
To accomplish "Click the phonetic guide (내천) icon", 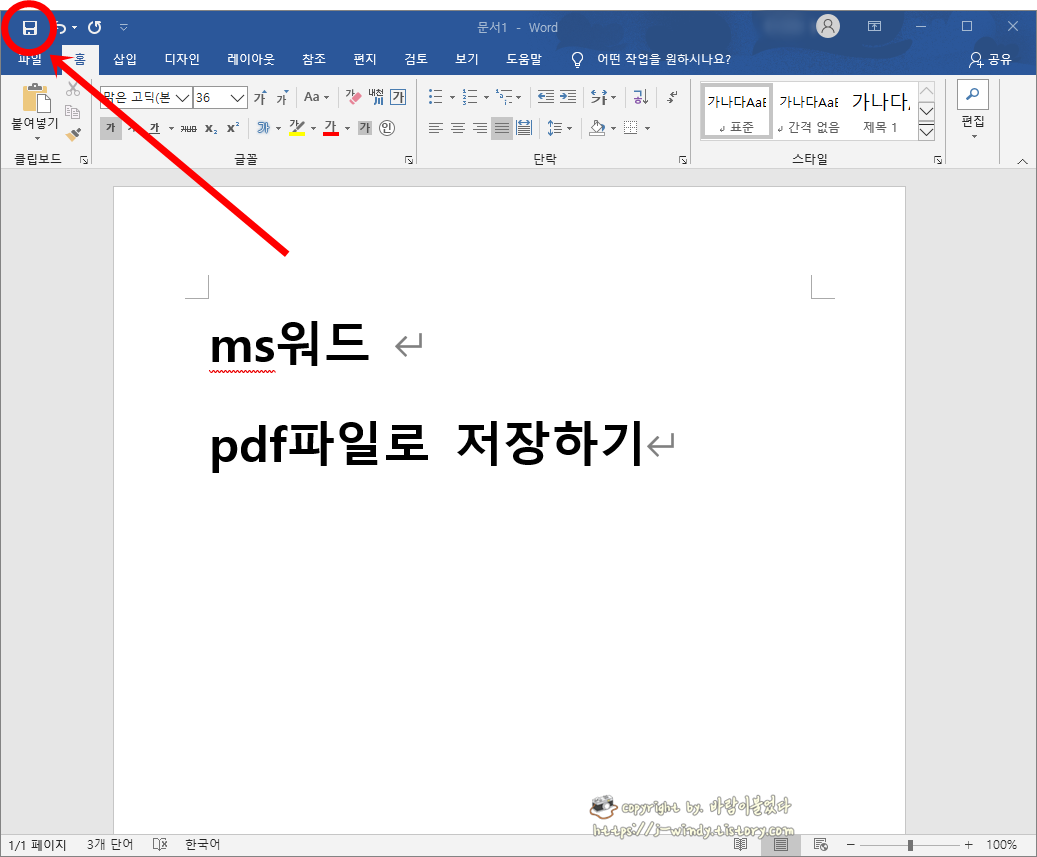I will (376, 97).
